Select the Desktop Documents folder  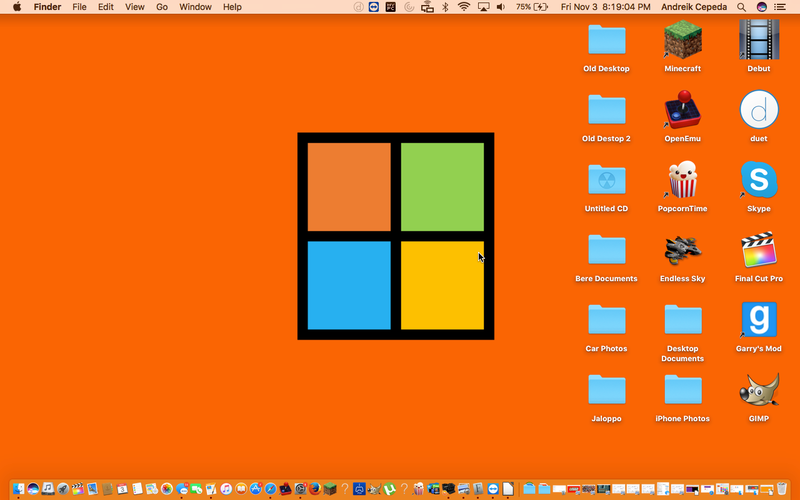[x=683, y=319]
